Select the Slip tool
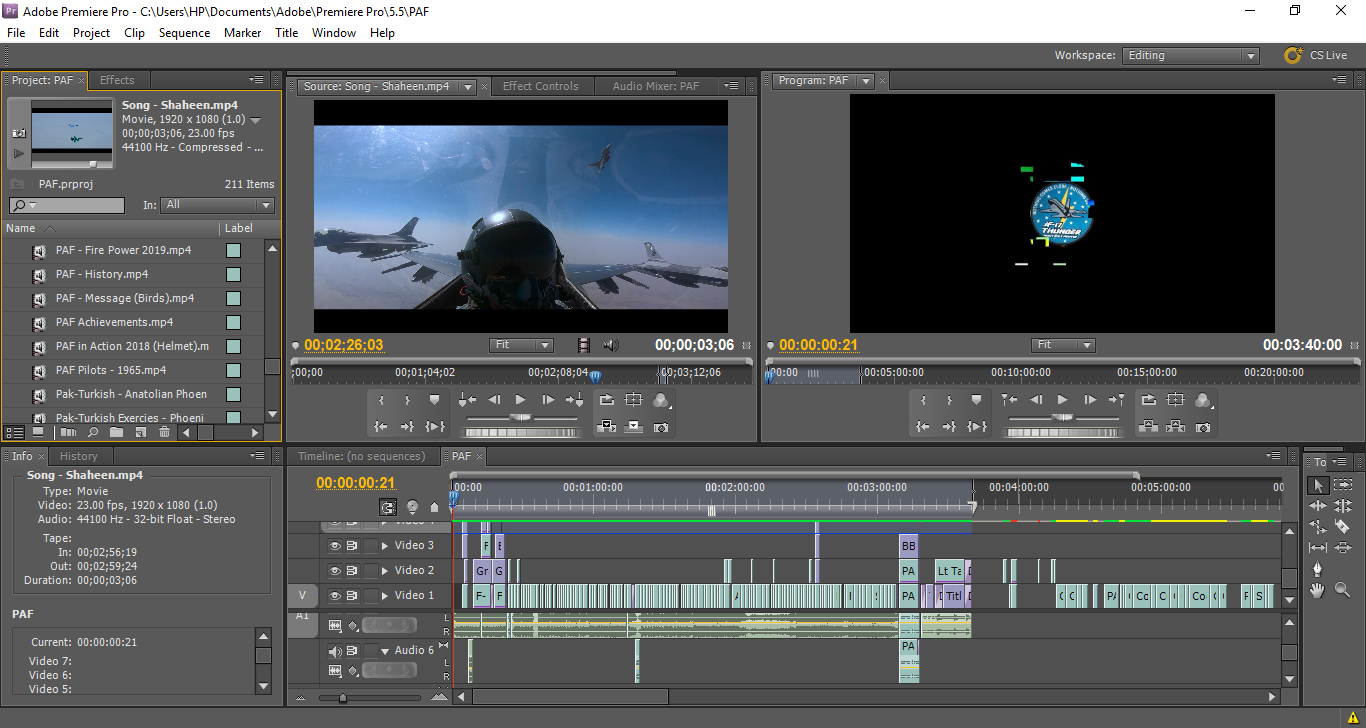 1318,548
